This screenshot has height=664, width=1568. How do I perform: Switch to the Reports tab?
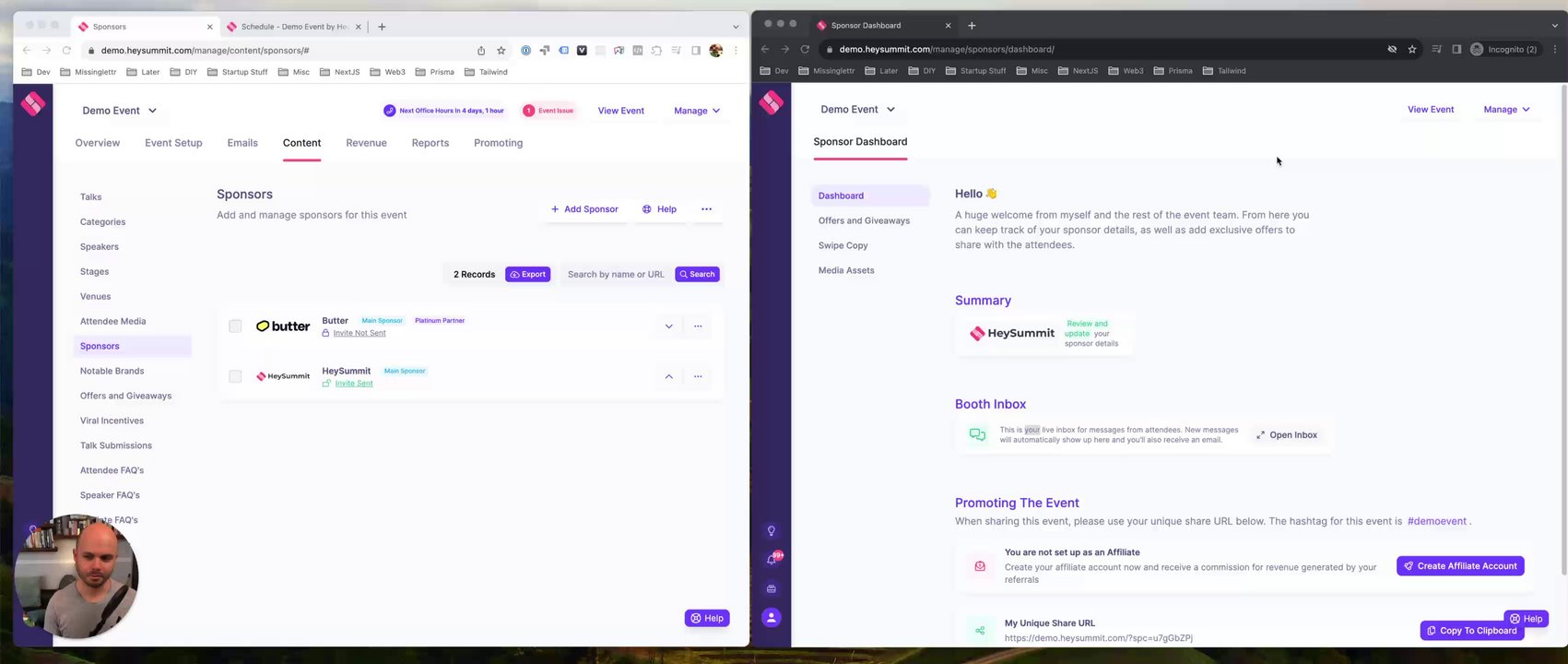(430, 143)
